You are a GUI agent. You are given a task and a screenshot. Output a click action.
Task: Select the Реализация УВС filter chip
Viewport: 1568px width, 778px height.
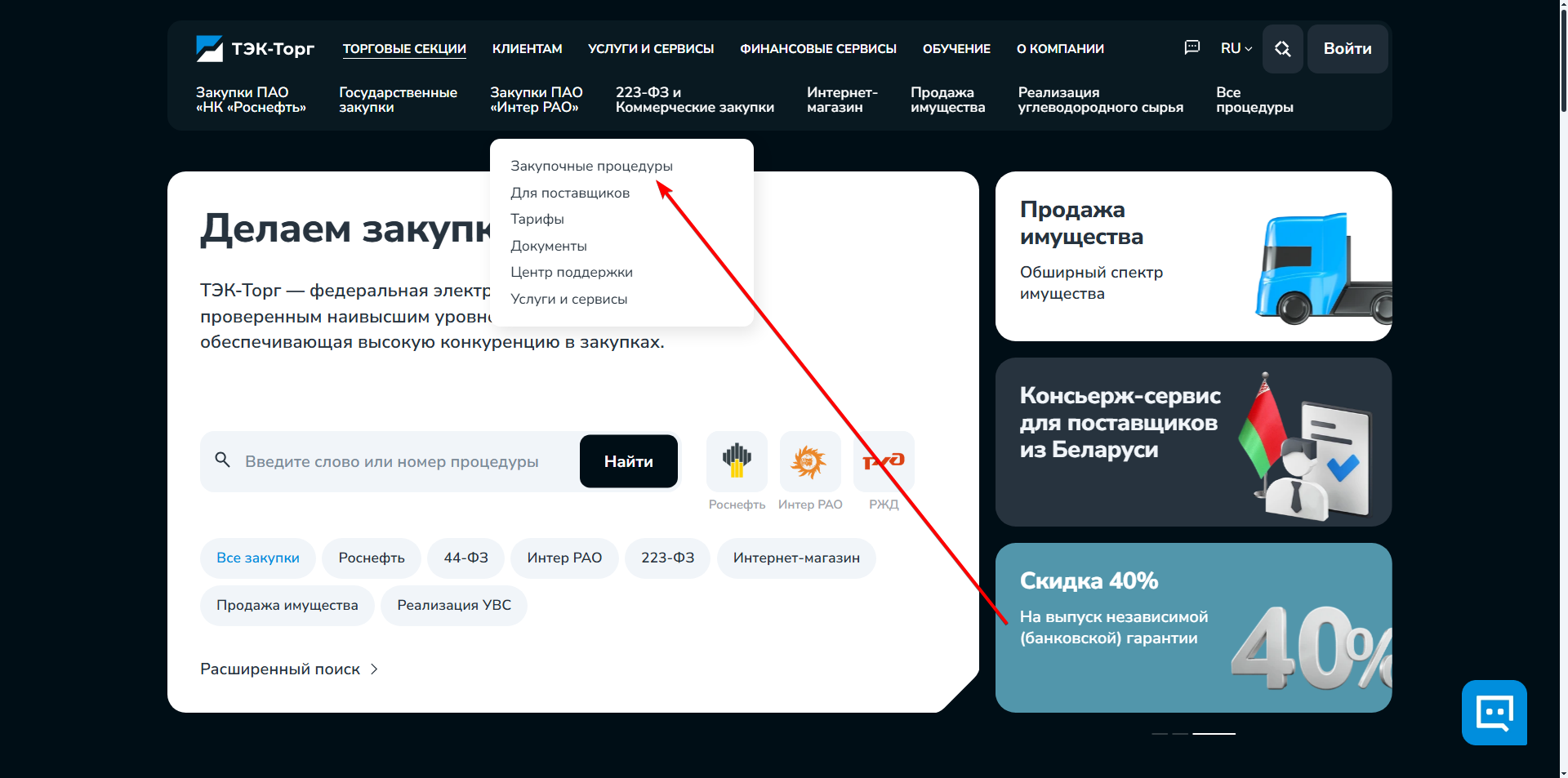coord(454,606)
